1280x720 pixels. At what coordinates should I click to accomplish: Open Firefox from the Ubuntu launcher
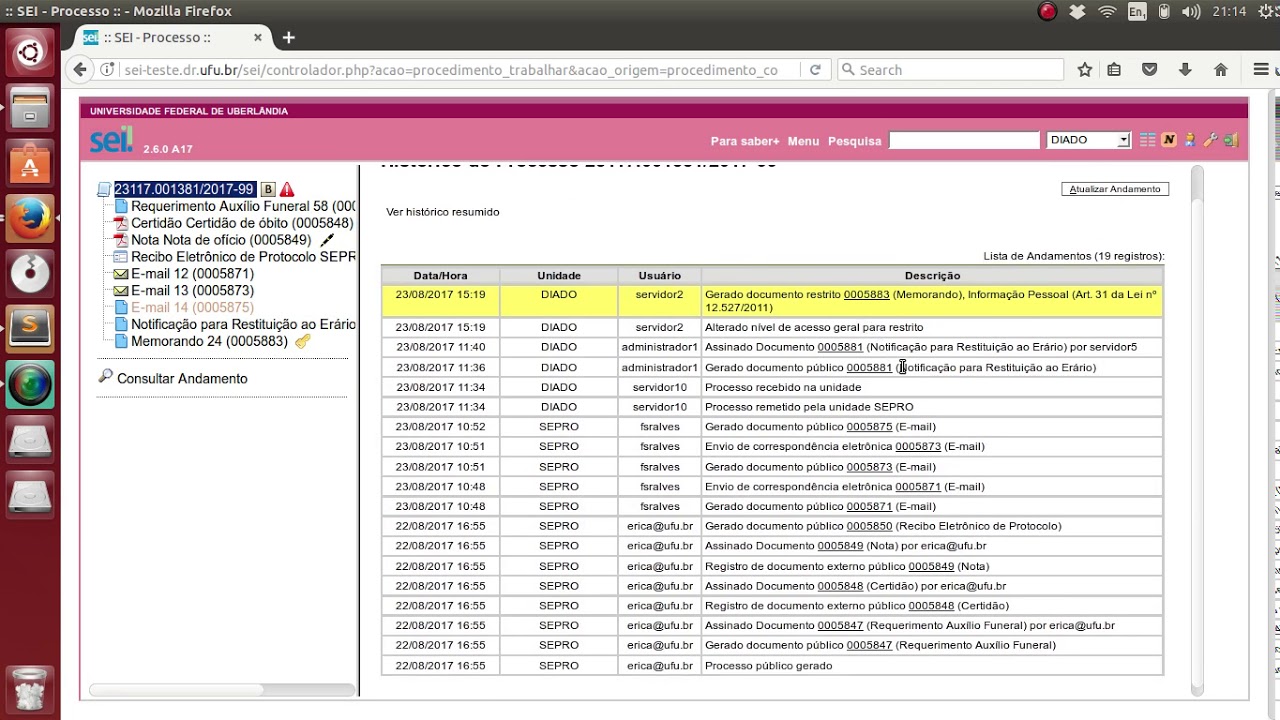point(30,217)
